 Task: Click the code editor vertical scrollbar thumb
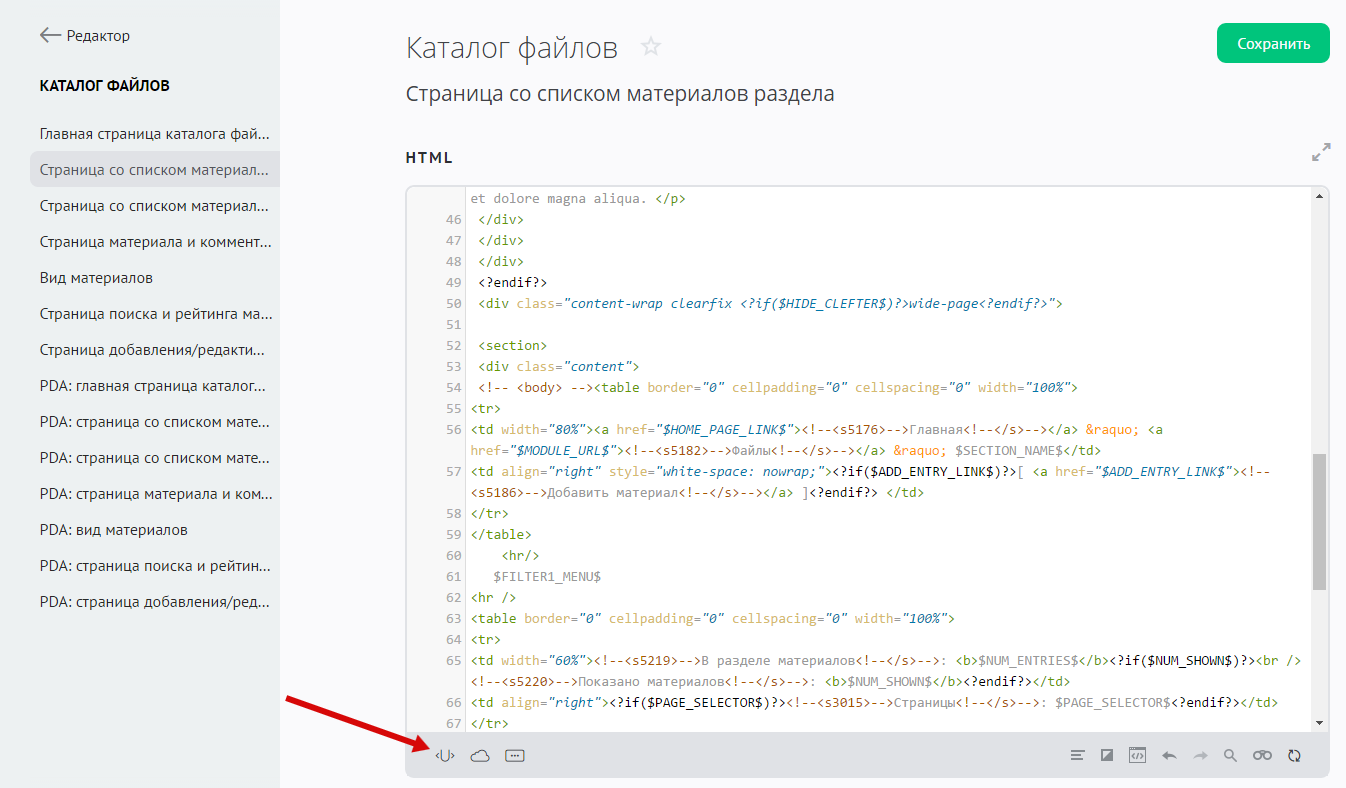1319,521
